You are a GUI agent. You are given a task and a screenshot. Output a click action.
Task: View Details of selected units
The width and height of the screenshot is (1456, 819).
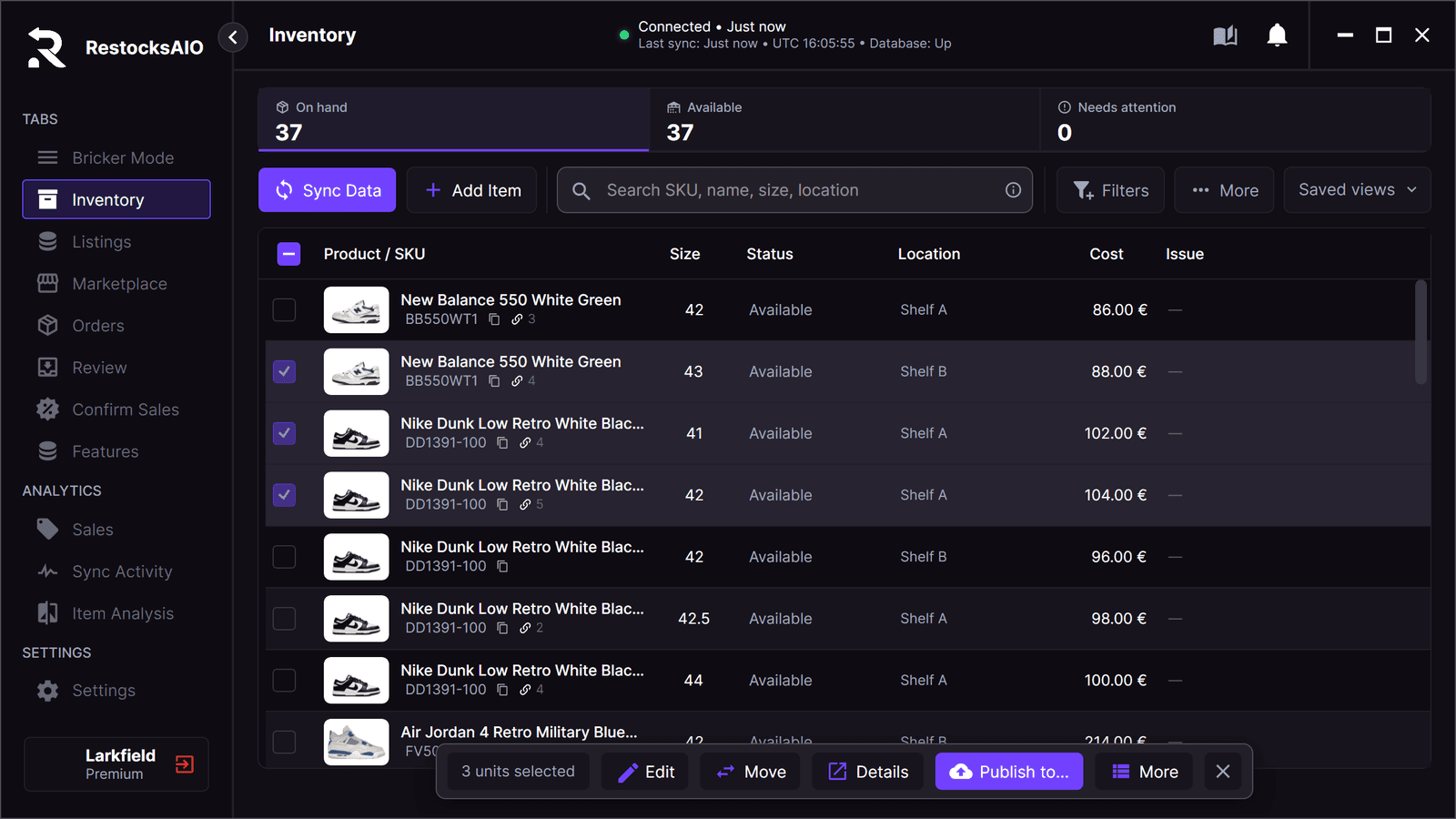coord(868,772)
